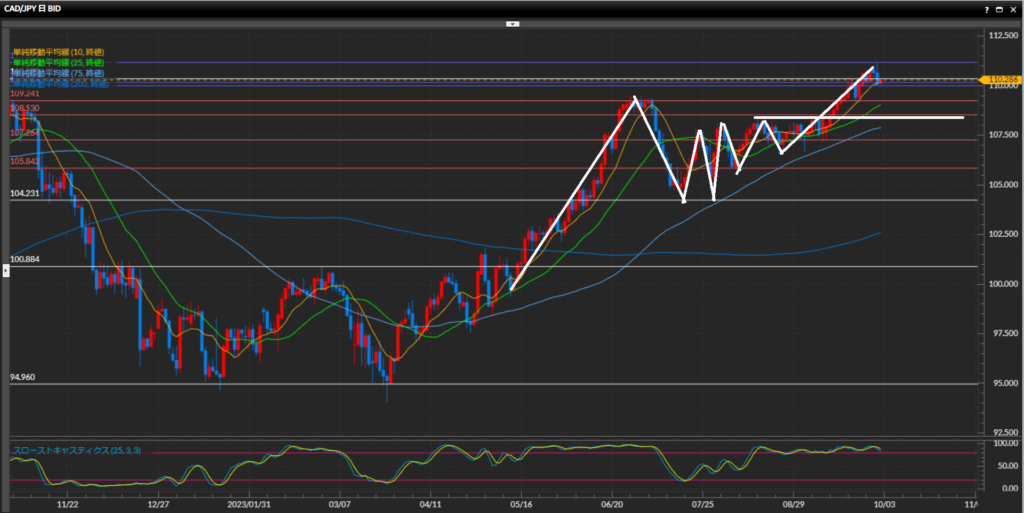Viewport: 1024px width, 513px height.
Task: Select the 100.884 horizontal line label
Action: 24,260
